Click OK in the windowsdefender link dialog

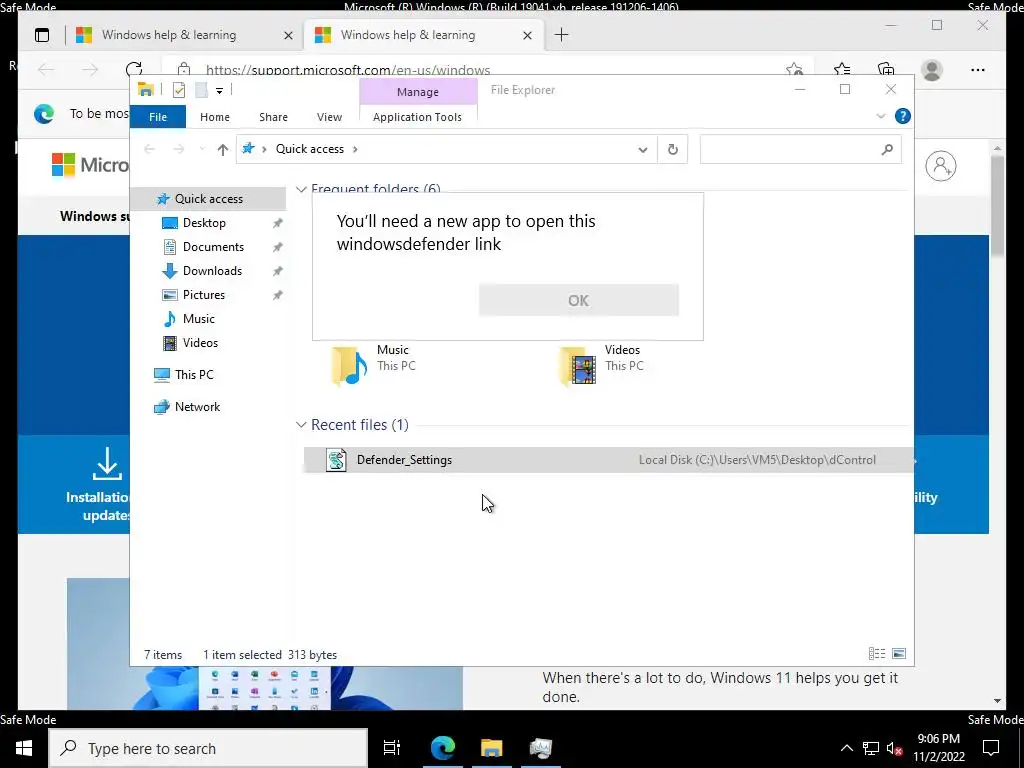[x=579, y=300]
